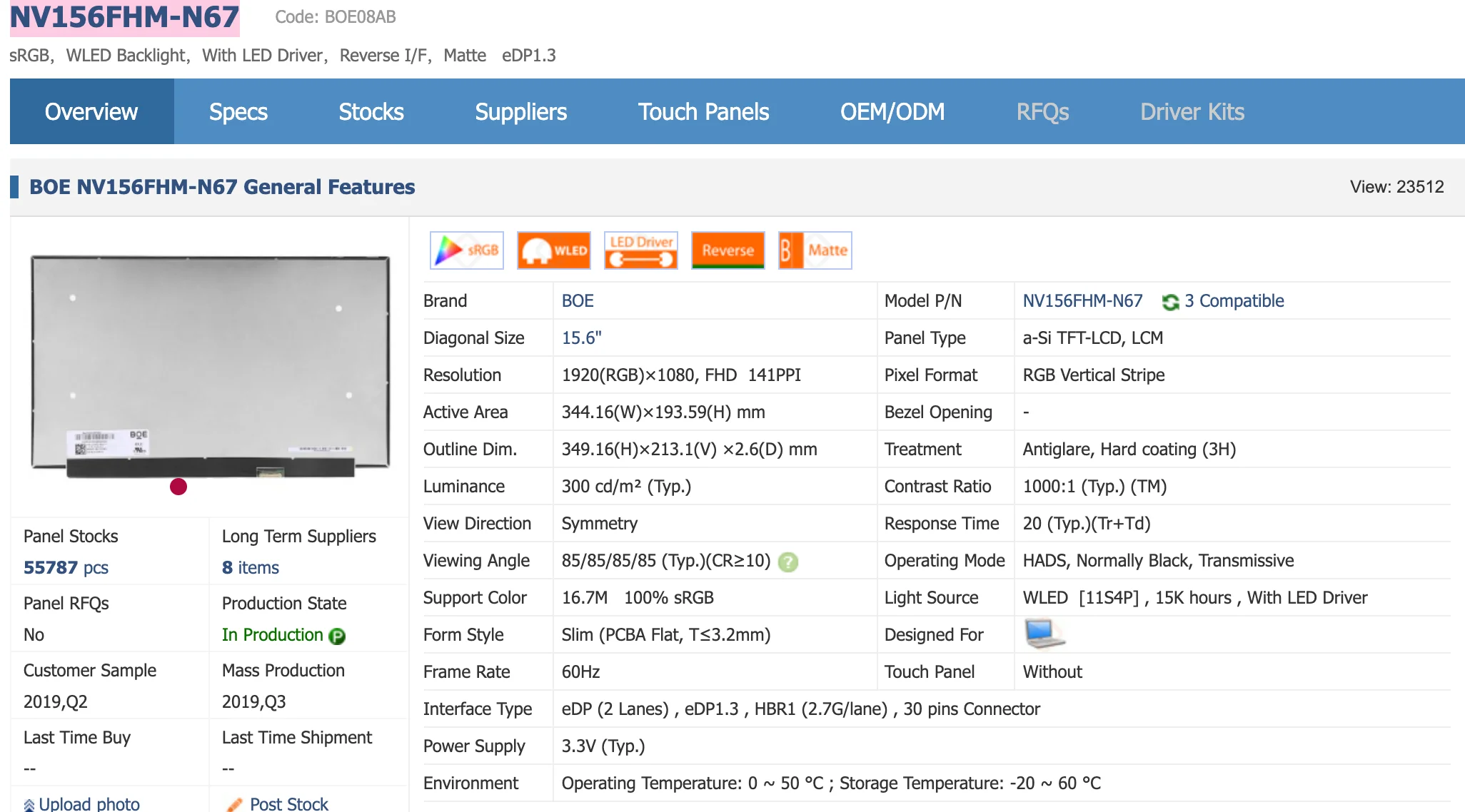The height and width of the screenshot is (812, 1465).
Task: Switch to the Stocks tab
Action: [371, 111]
